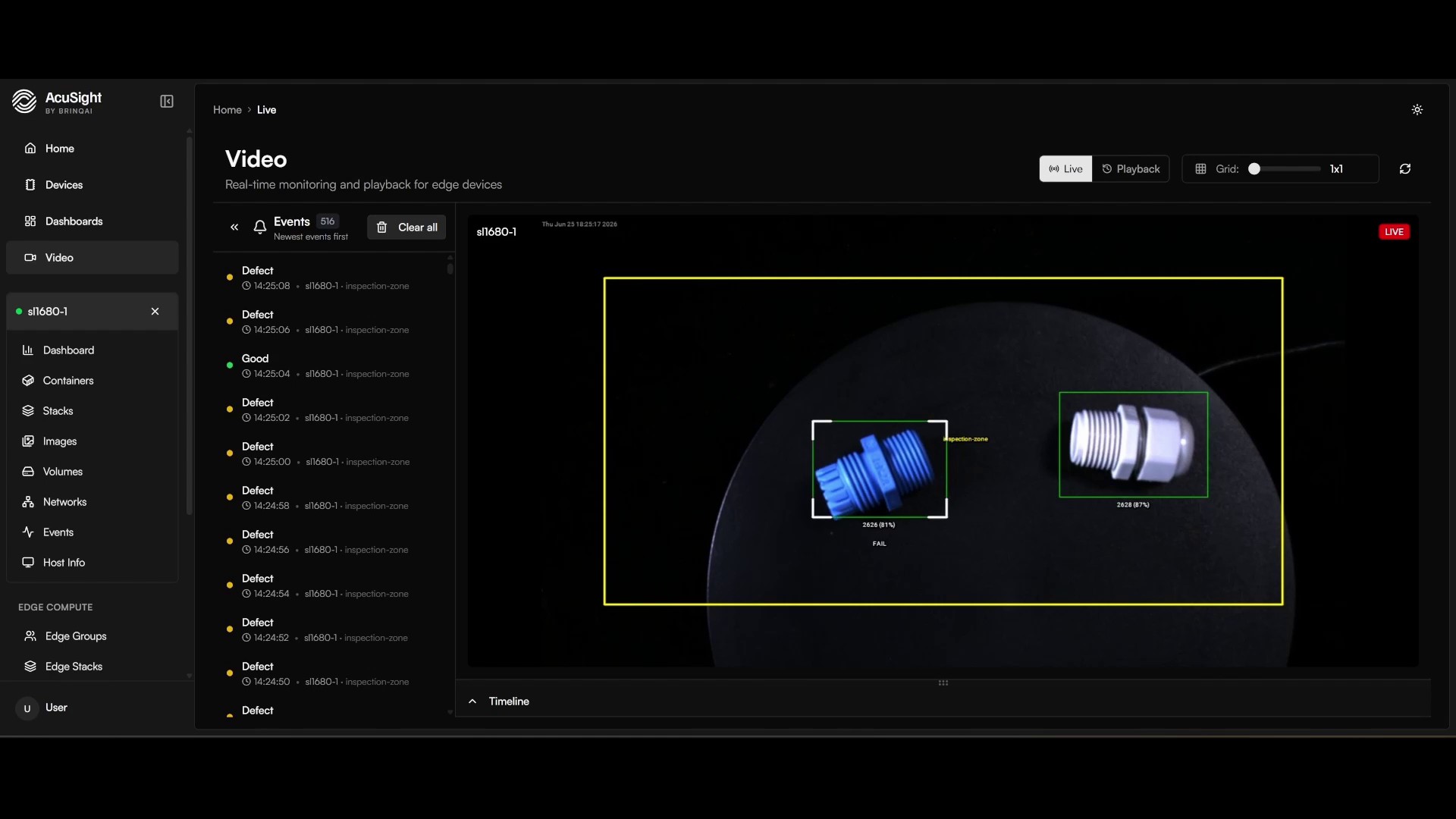
Task: Switch to Live mode
Action: (x=1065, y=169)
